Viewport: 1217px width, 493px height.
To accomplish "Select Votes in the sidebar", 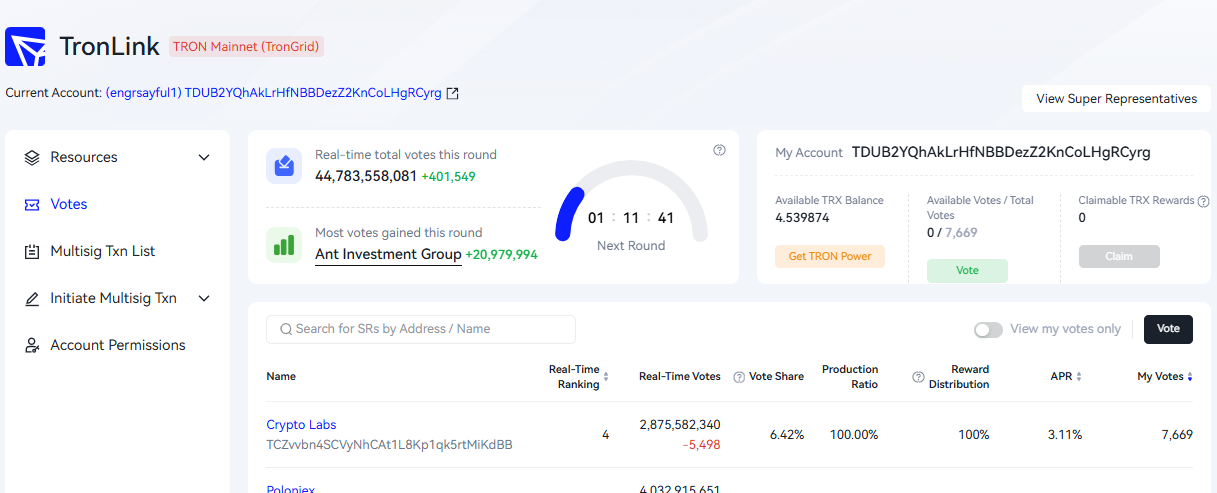I will [69, 204].
